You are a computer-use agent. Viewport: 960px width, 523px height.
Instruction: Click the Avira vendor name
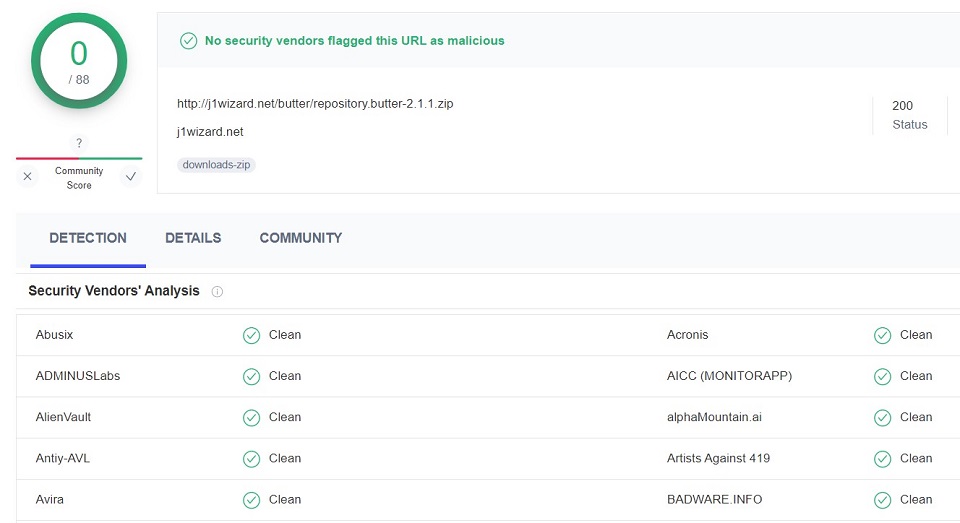pyautogui.click(x=50, y=500)
